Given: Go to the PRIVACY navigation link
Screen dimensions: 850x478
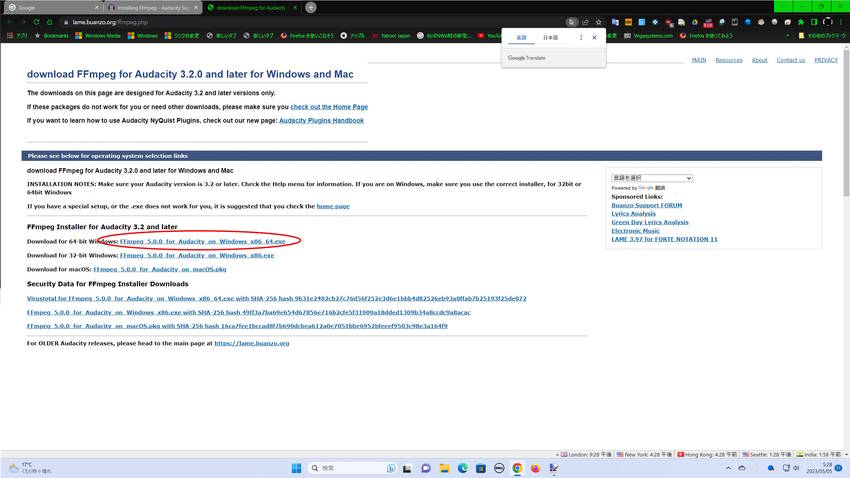Looking at the screenshot, I should click(826, 60).
